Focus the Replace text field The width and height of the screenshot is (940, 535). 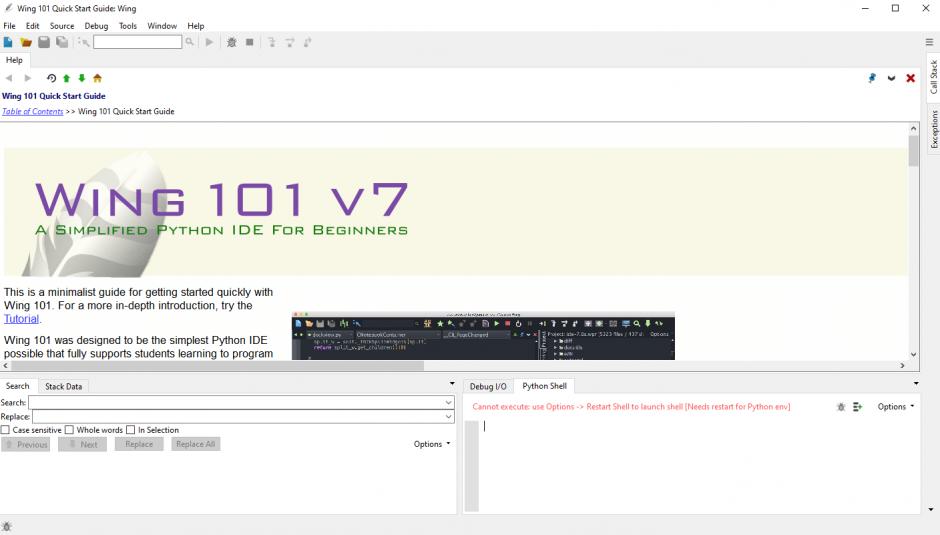[x=243, y=417]
